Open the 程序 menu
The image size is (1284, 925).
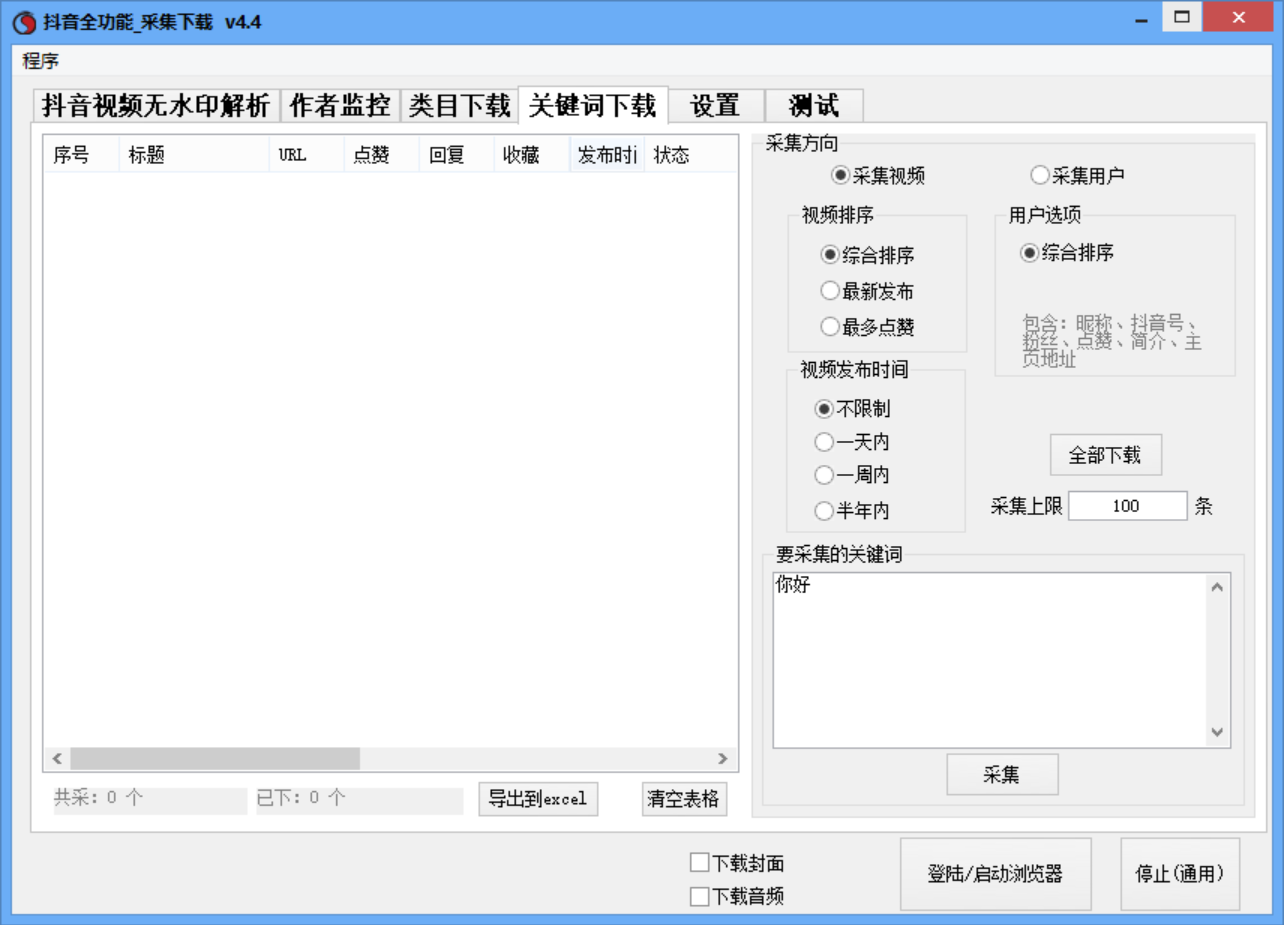(41, 61)
